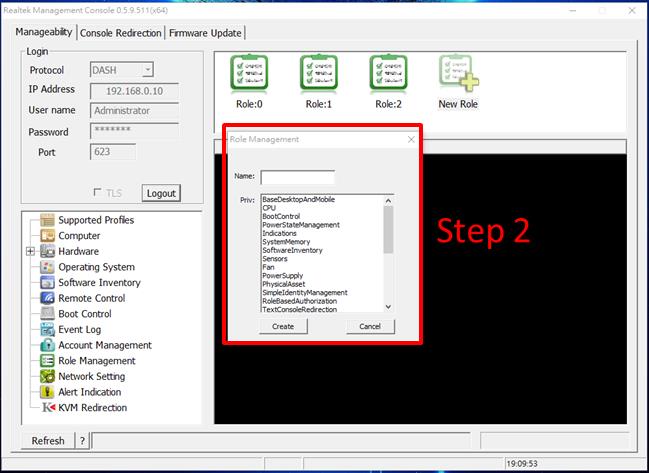Focus the role Name input field

[298, 177]
